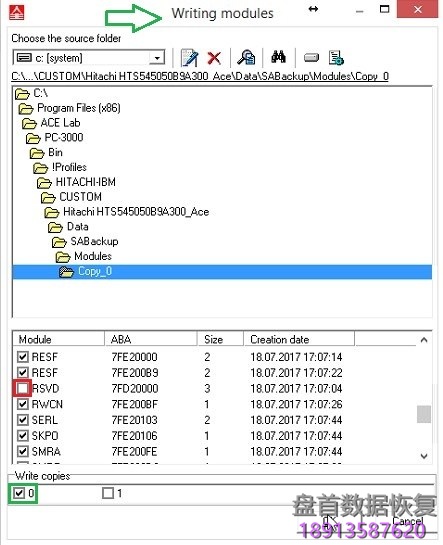The image size is (443, 545).
Task: Click the binoculars find icon
Action: click(278, 57)
